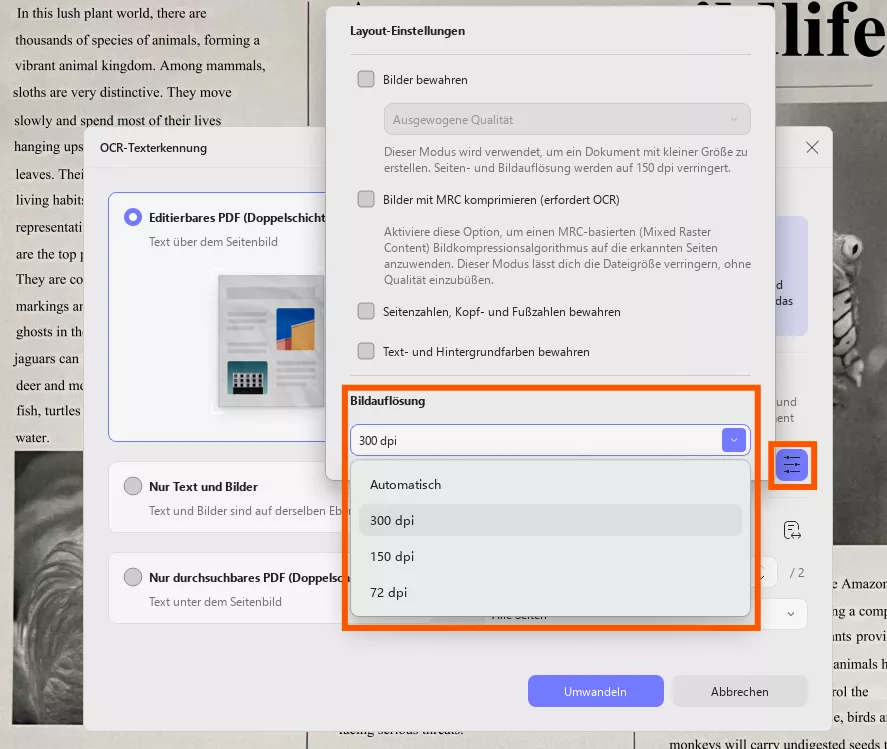
Task: Expand the page range dropdown chevron
Action: pyautogui.click(x=791, y=614)
